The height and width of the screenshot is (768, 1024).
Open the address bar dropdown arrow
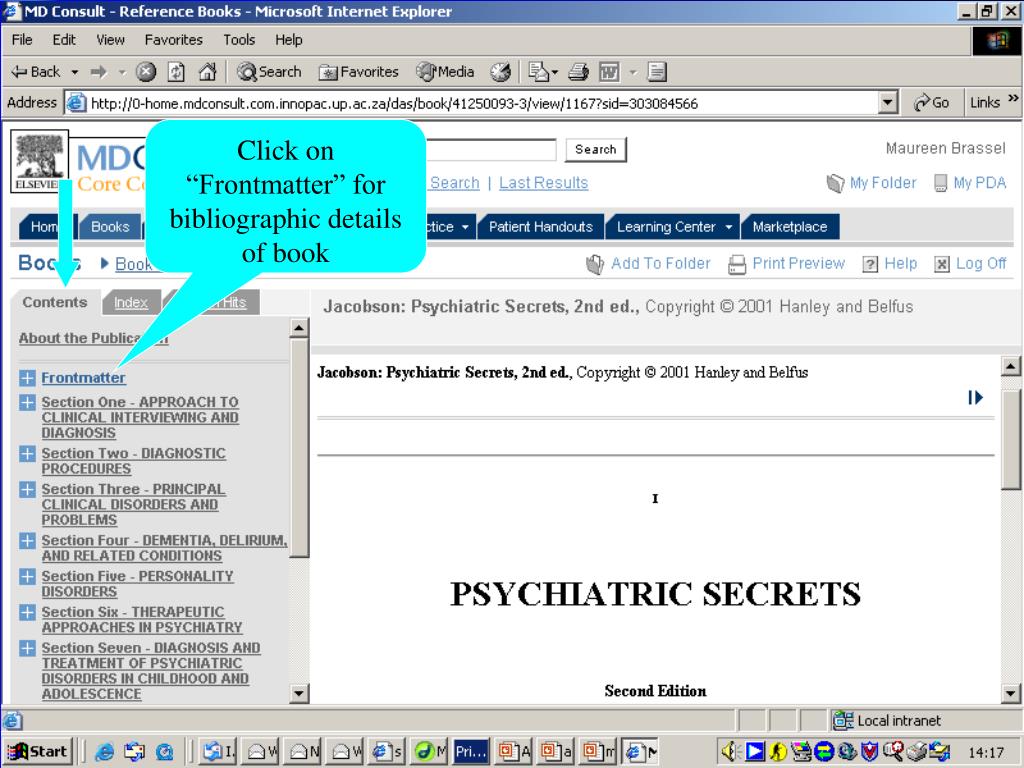(x=887, y=103)
